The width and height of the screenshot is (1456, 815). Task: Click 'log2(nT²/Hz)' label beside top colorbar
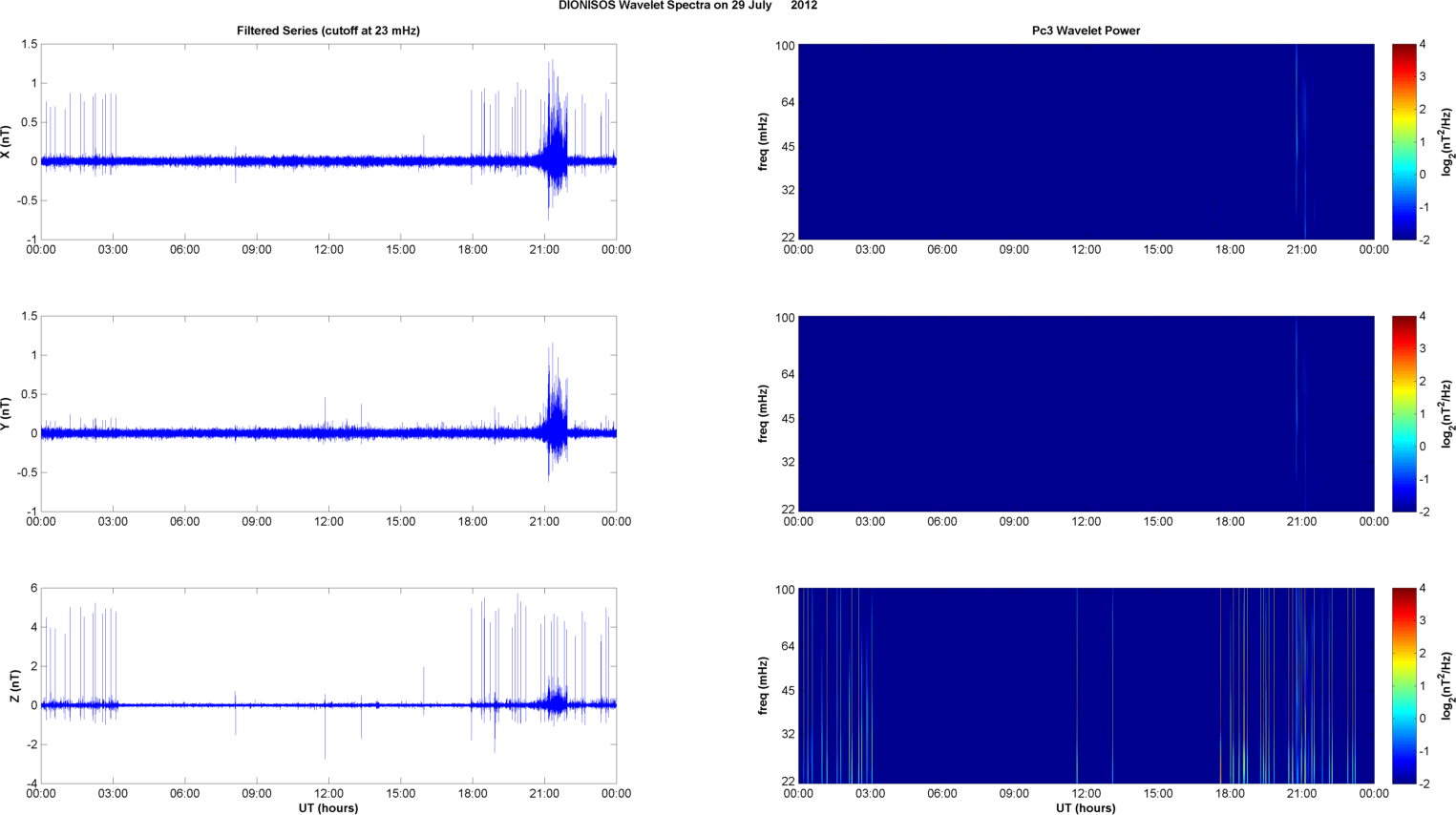[1447, 142]
